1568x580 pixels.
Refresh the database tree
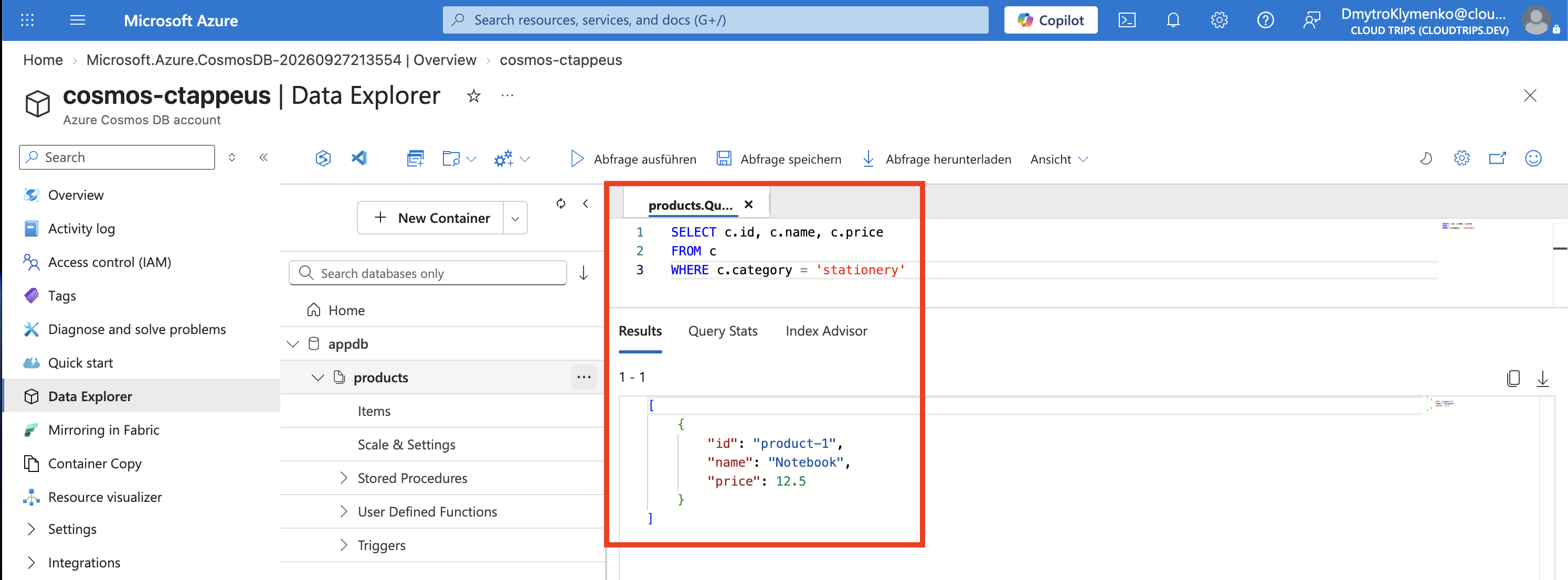pos(560,203)
